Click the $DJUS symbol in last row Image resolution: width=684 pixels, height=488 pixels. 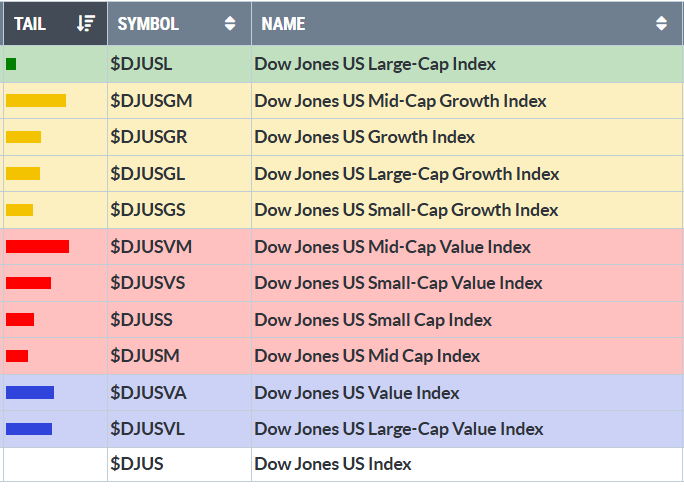137,464
